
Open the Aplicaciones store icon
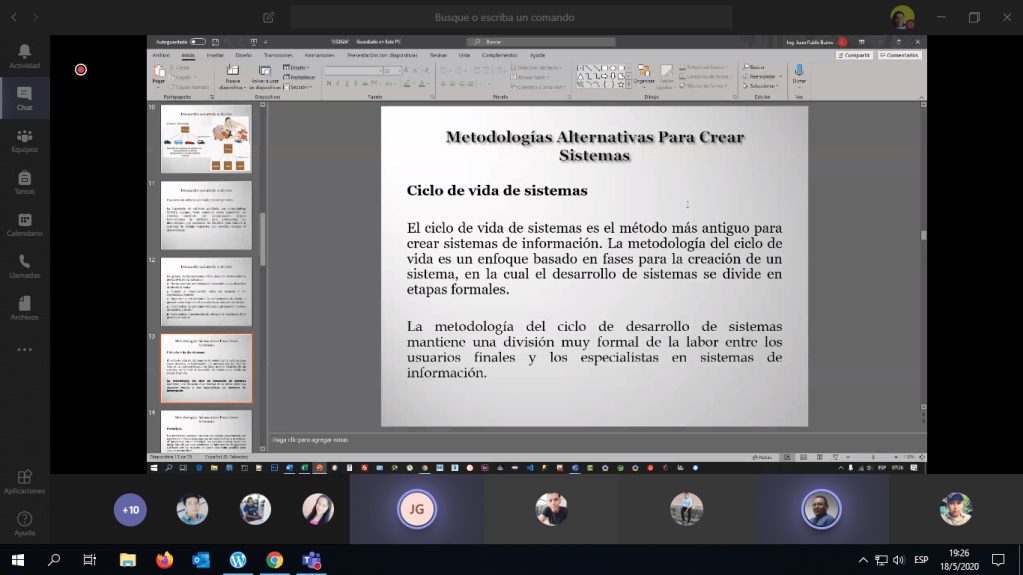click(24, 483)
